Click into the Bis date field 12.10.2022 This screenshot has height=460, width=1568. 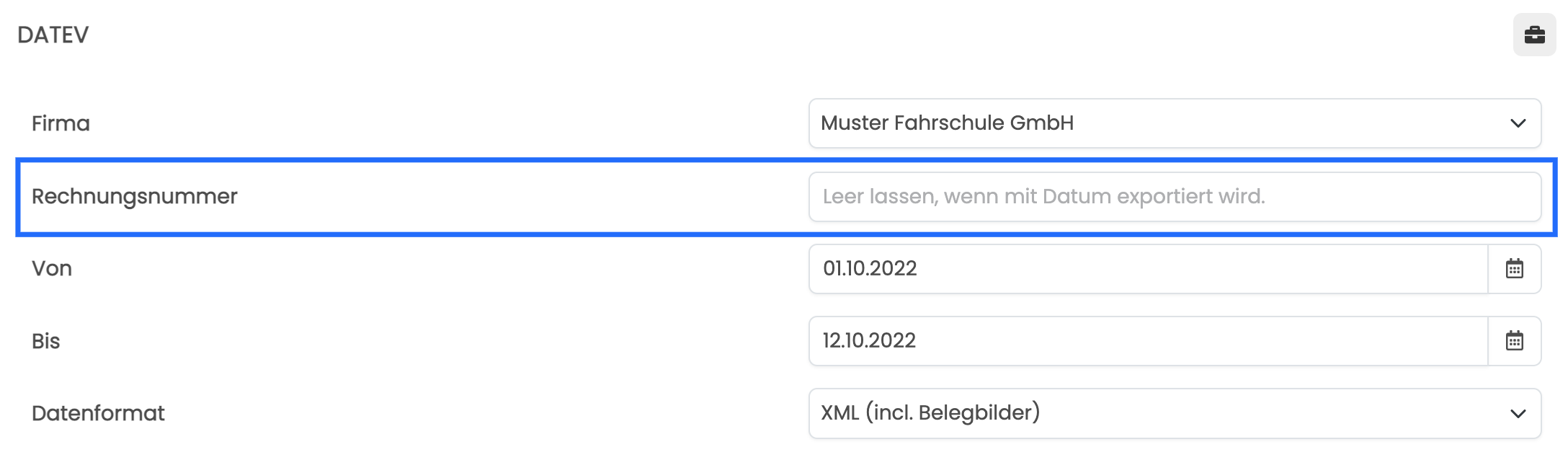point(1149,341)
